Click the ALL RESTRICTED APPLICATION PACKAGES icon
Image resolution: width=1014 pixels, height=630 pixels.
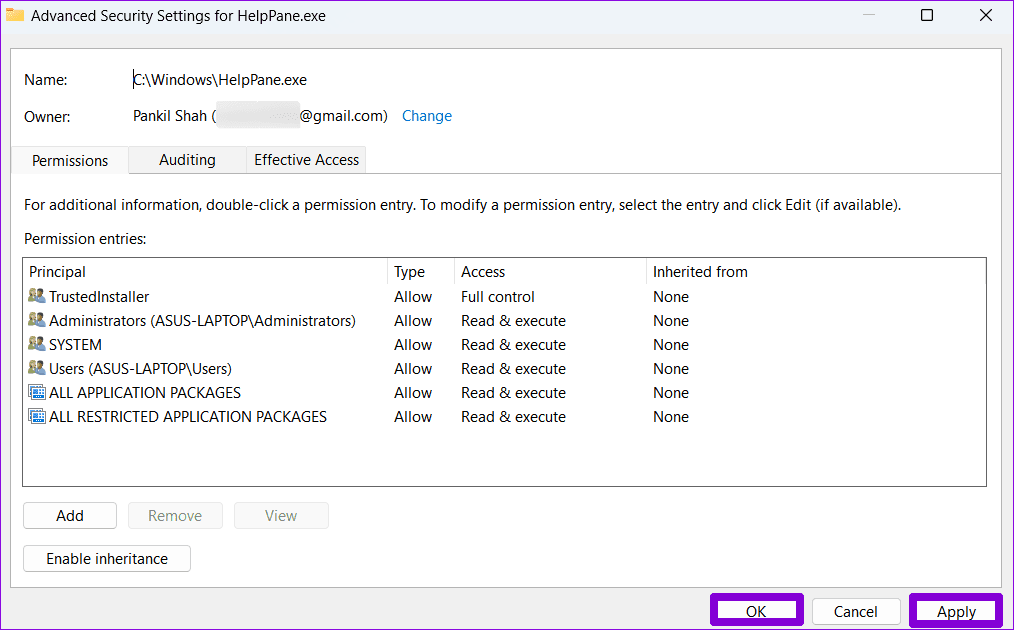click(x=37, y=416)
